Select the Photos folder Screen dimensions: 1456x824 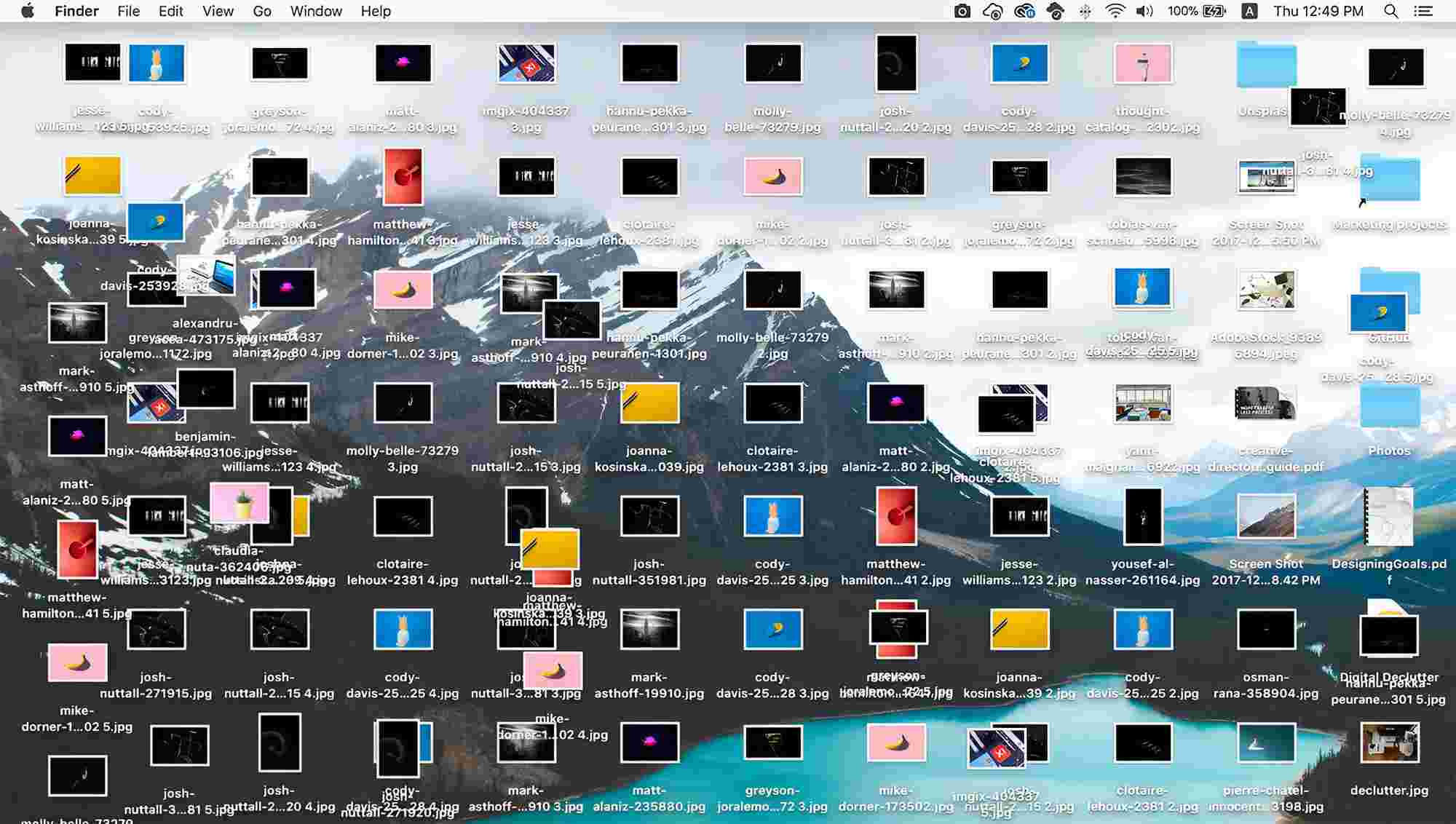click(1389, 405)
